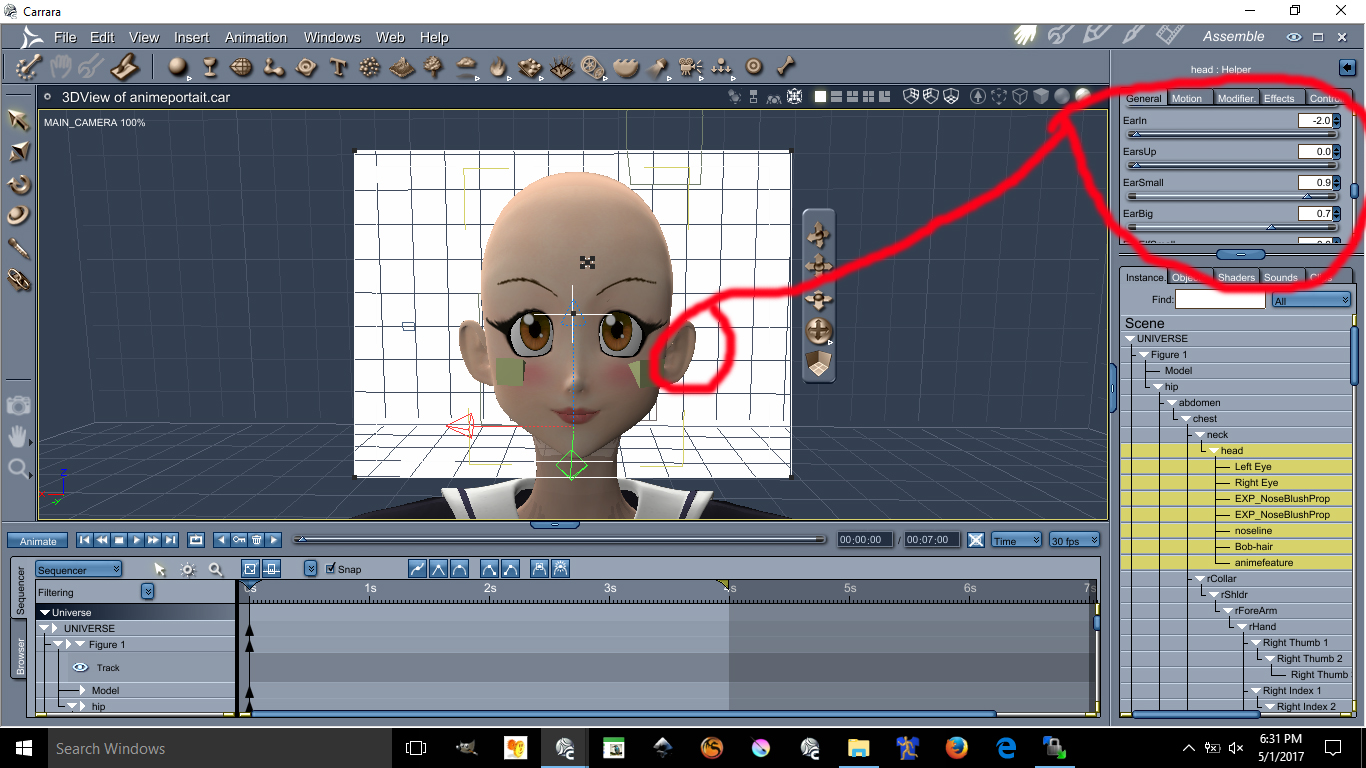This screenshot has width=1366, height=768.
Task: Expand the hip track in the sequencer
Action: click(x=82, y=706)
